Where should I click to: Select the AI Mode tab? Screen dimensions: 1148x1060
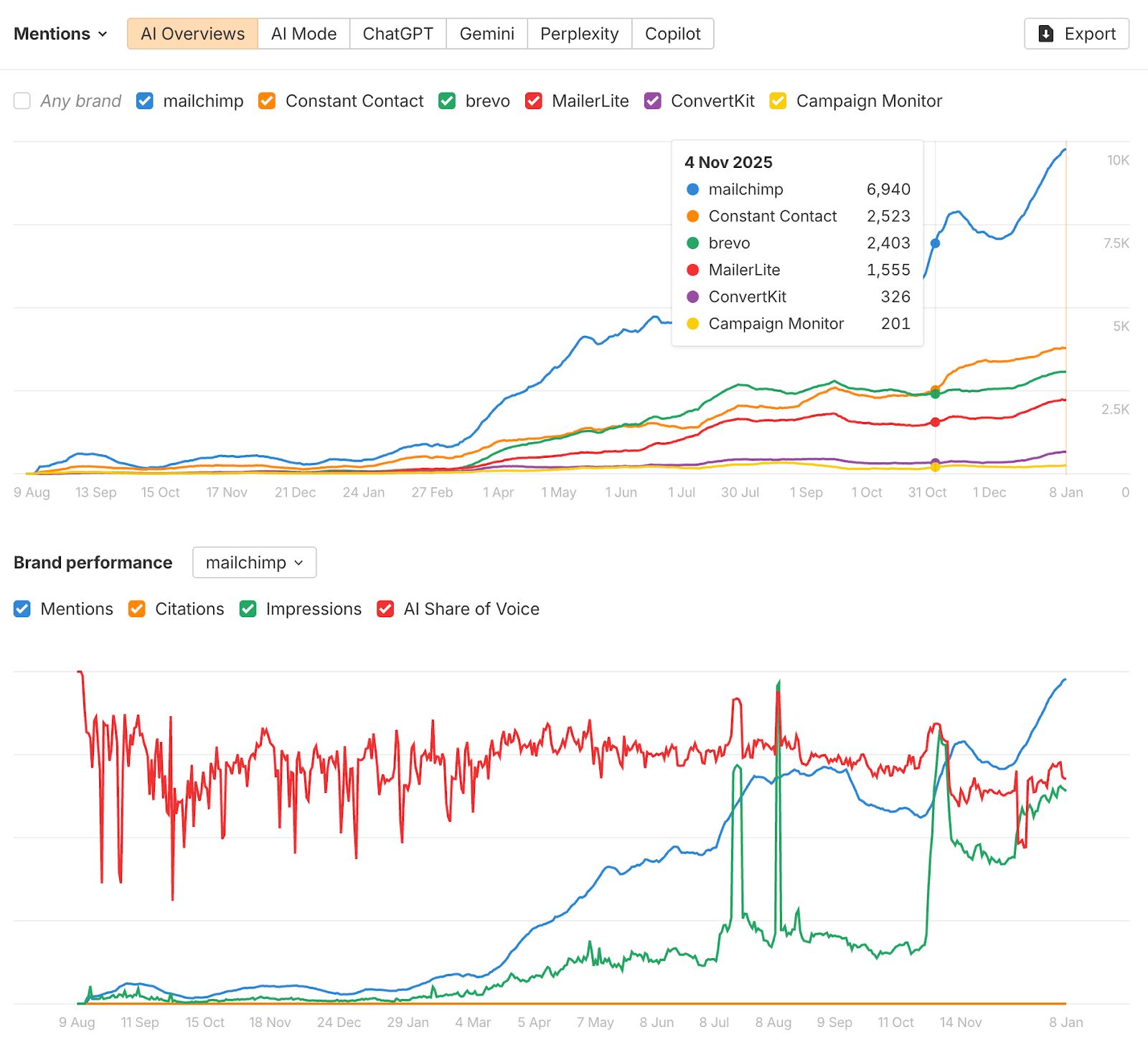(x=303, y=33)
